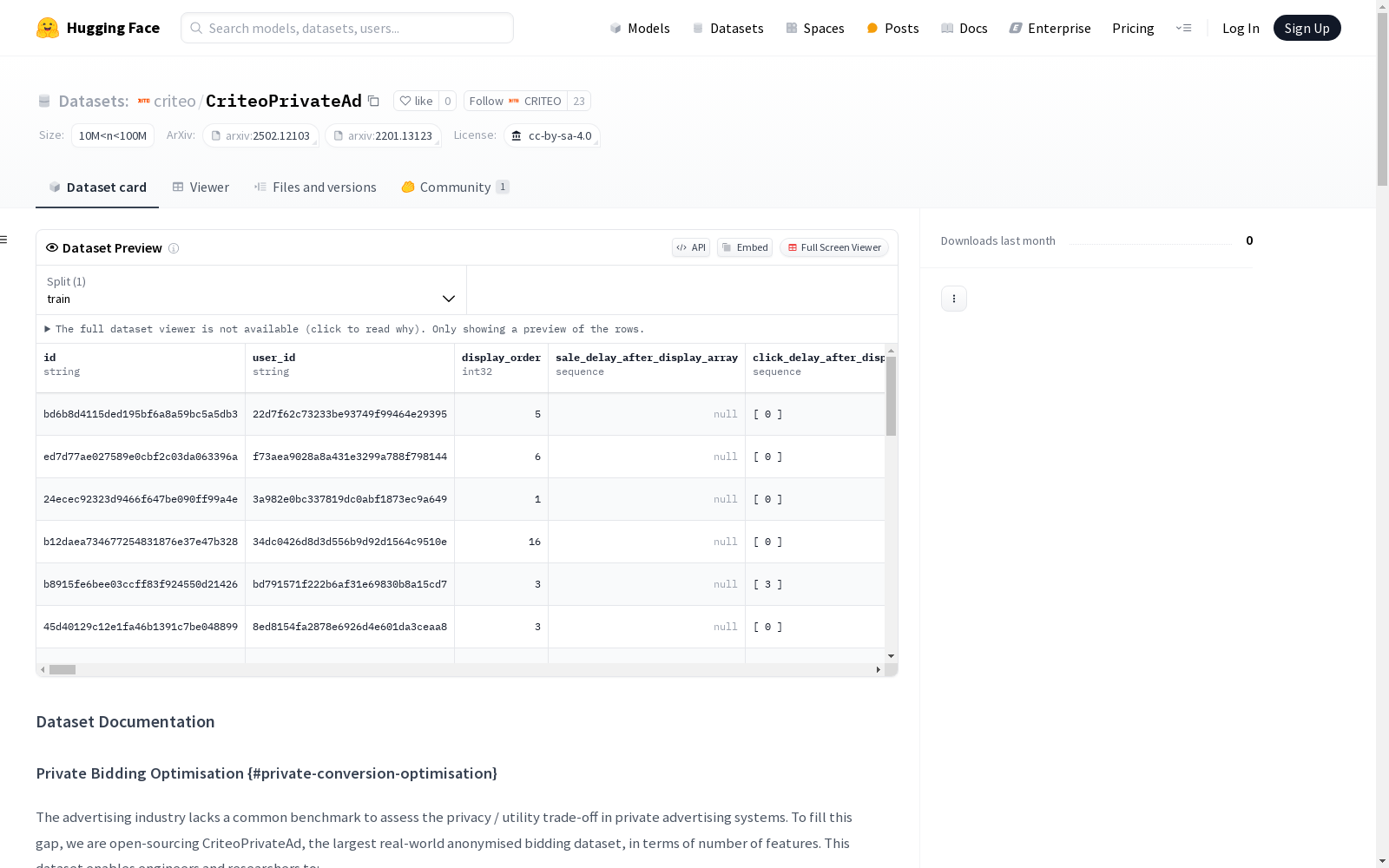Open the API button in Dataset Preview
The image size is (1389, 868).
691,247
